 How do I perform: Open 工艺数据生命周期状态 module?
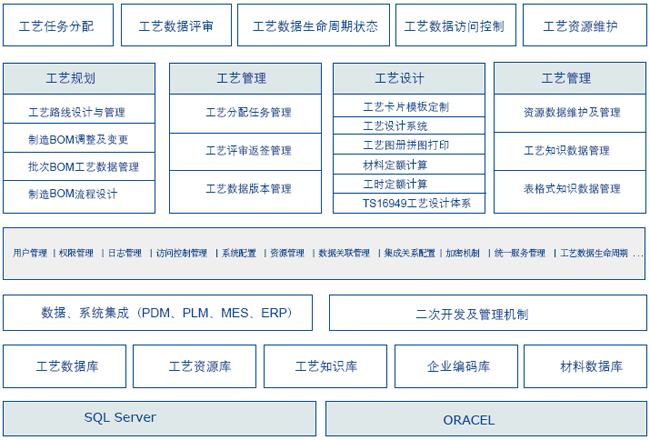(x=315, y=26)
